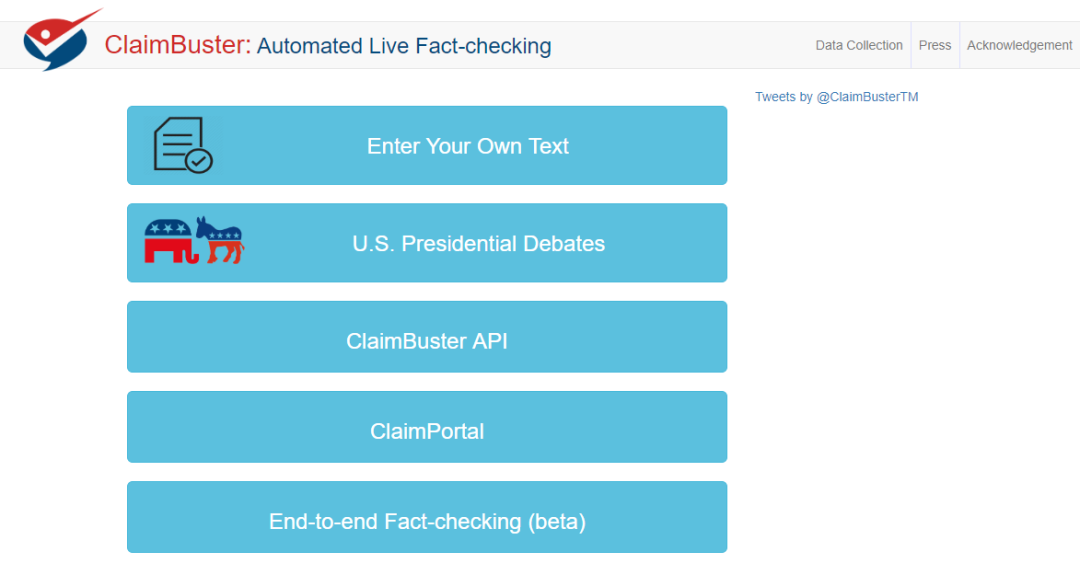The image size is (1080, 586).
Task: Click the "Automated Live Fact-checking" heading text
Action: (404, 46)
